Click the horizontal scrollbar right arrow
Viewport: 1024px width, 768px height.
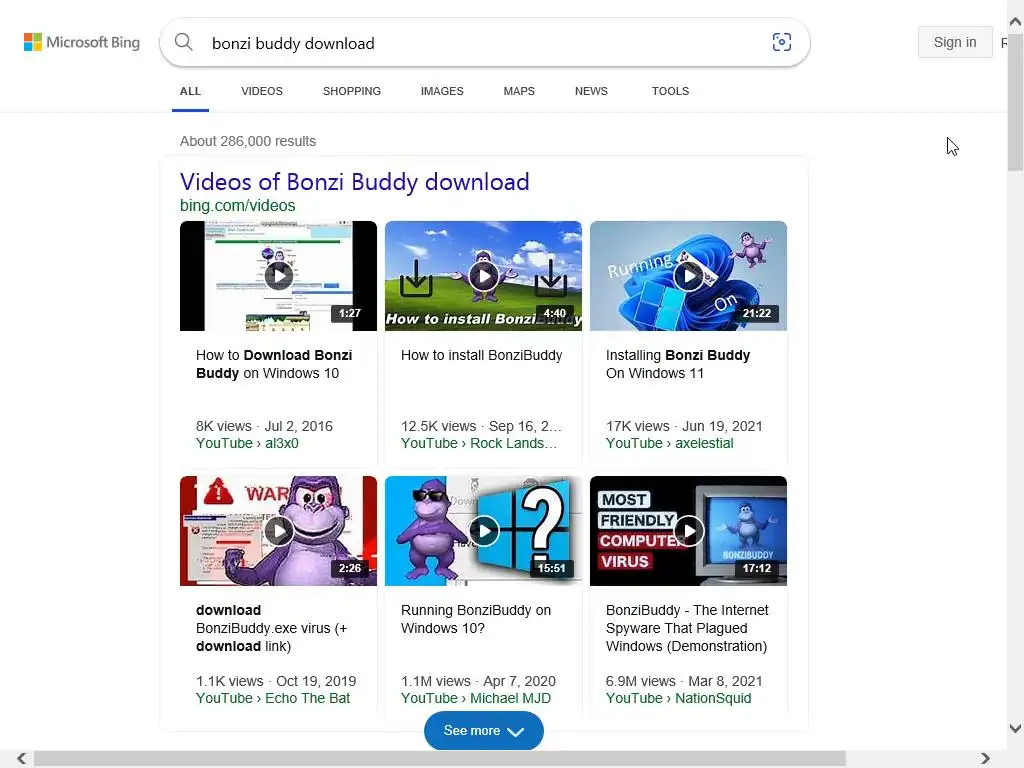coord(985,758)
